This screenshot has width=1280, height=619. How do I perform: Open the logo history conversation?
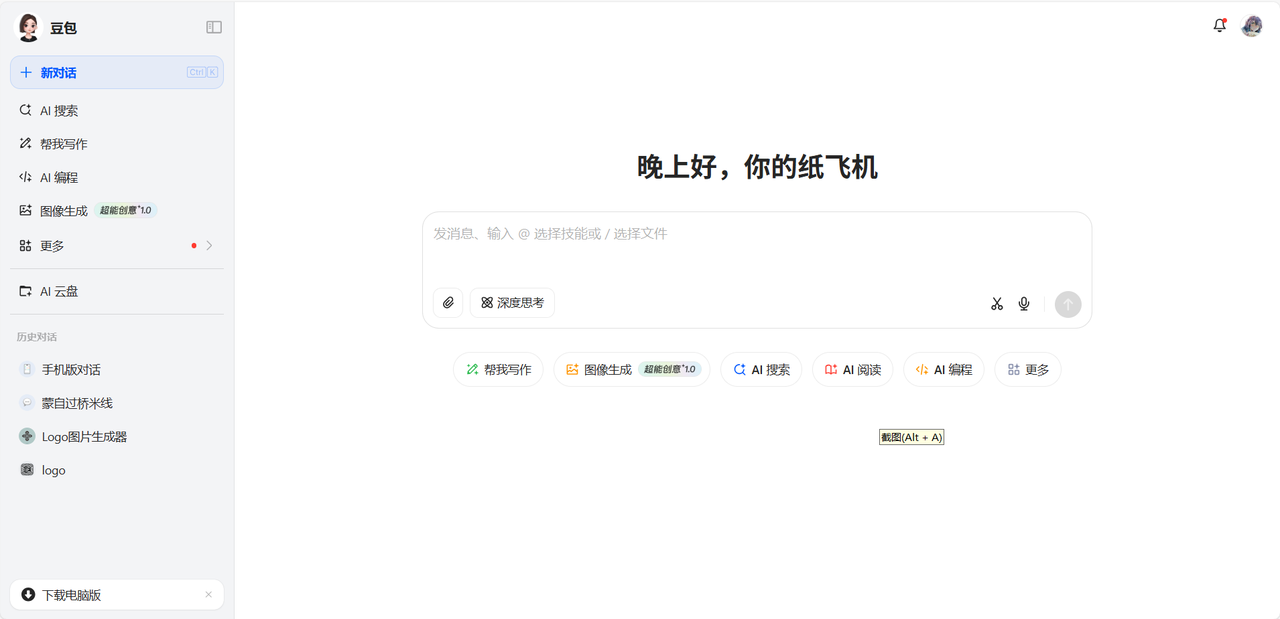tap(117, 470)
